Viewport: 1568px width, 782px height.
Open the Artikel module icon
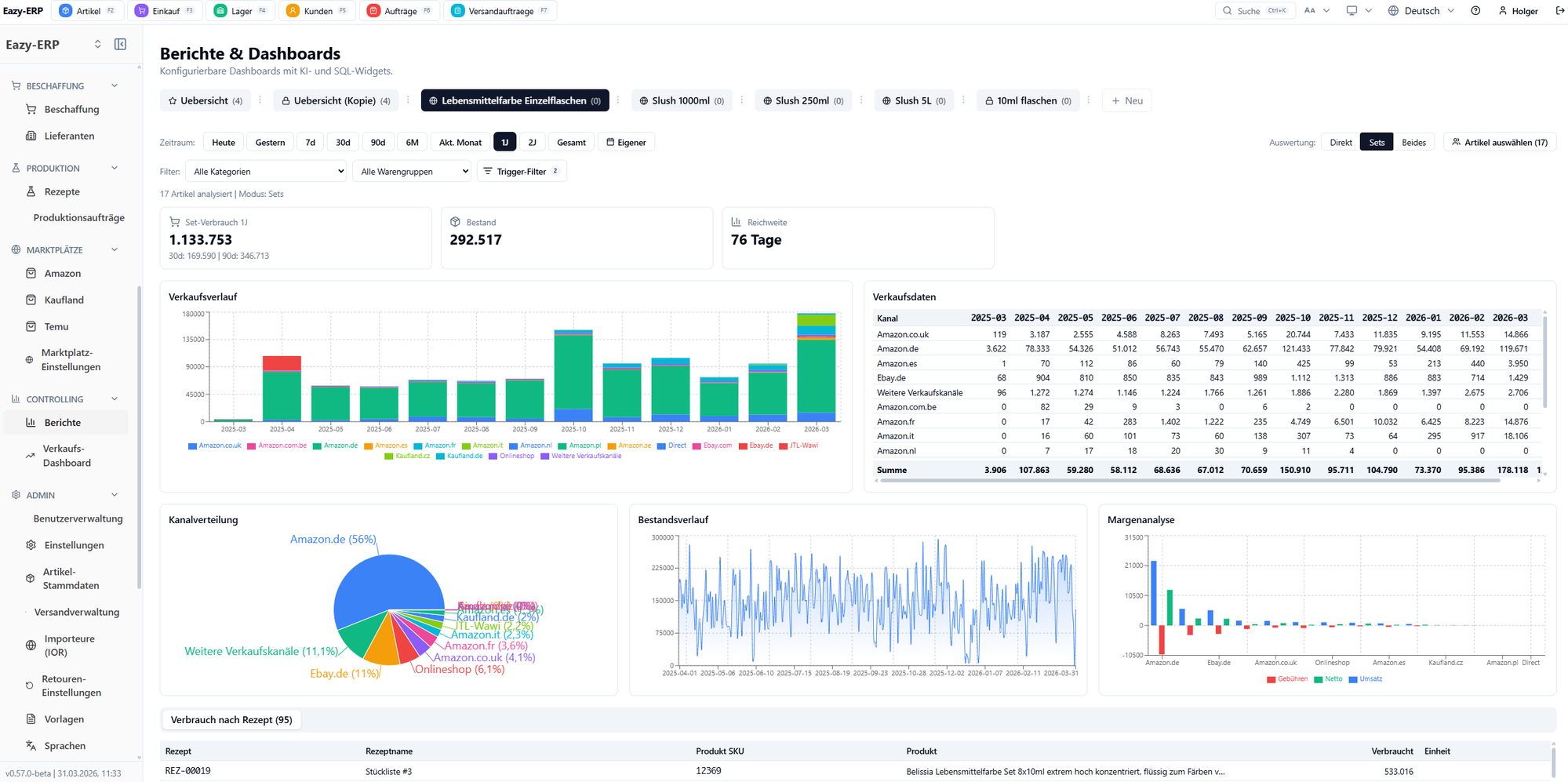[66, 11]
